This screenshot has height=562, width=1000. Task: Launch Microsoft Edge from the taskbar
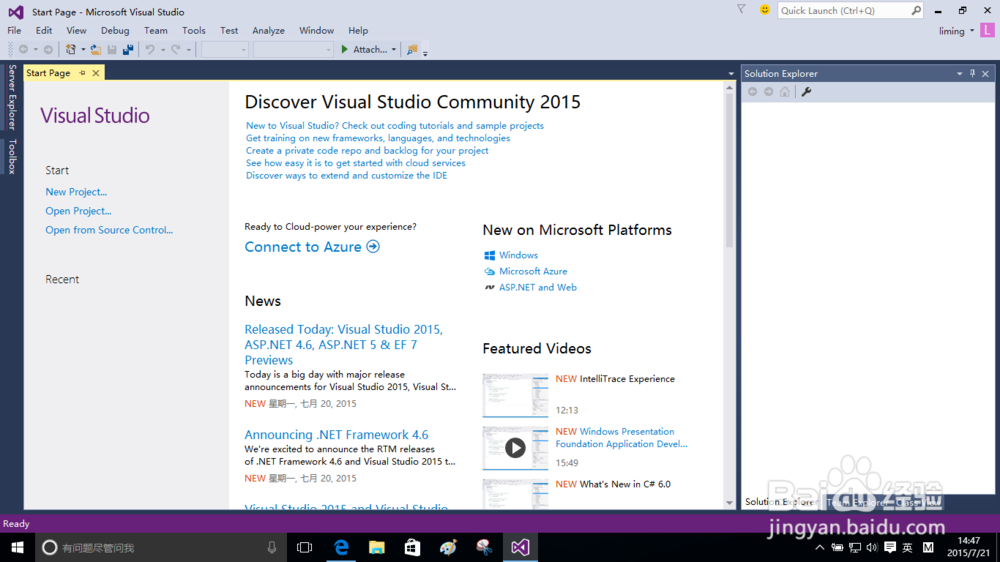click(341, 547)
